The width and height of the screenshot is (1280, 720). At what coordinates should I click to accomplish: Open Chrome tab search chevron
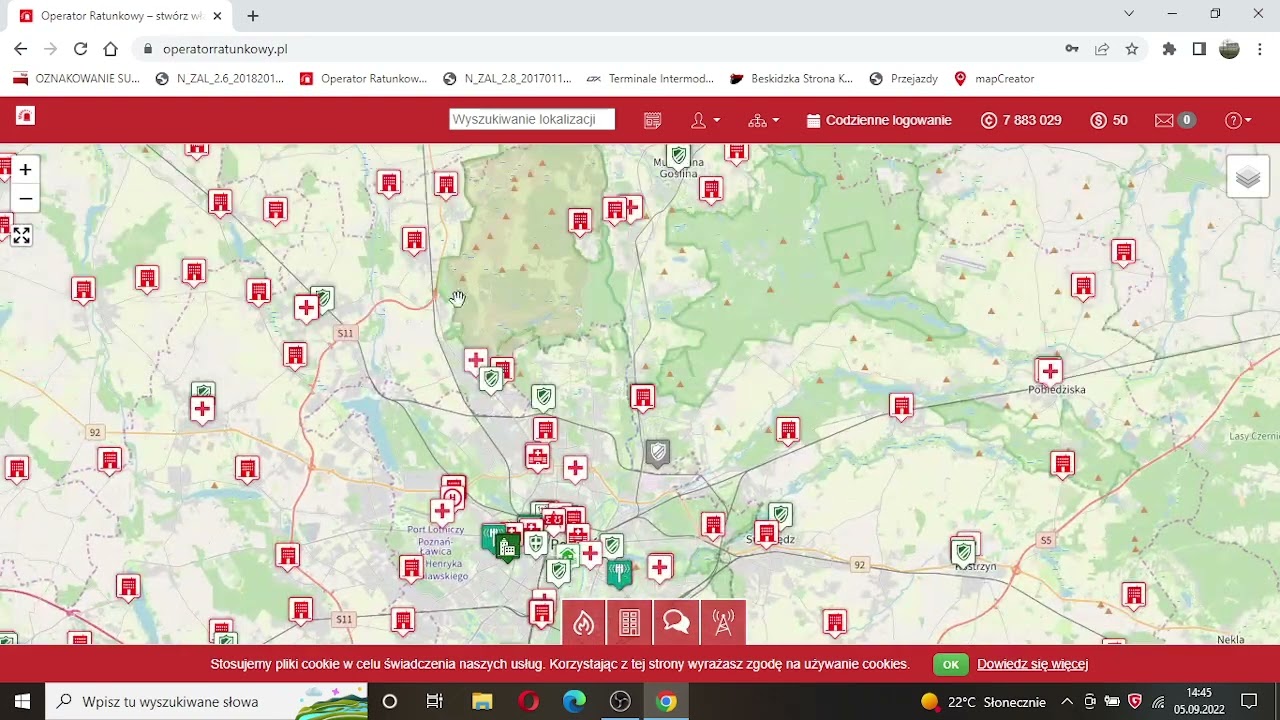tap(1129, 14)
